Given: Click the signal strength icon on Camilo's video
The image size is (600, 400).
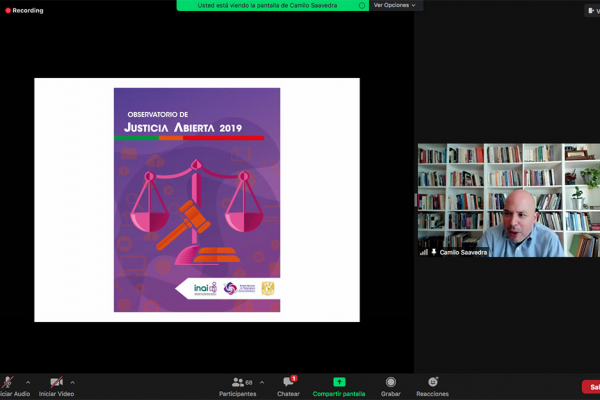Looking at the screenshot, I should tap(424, 252).
